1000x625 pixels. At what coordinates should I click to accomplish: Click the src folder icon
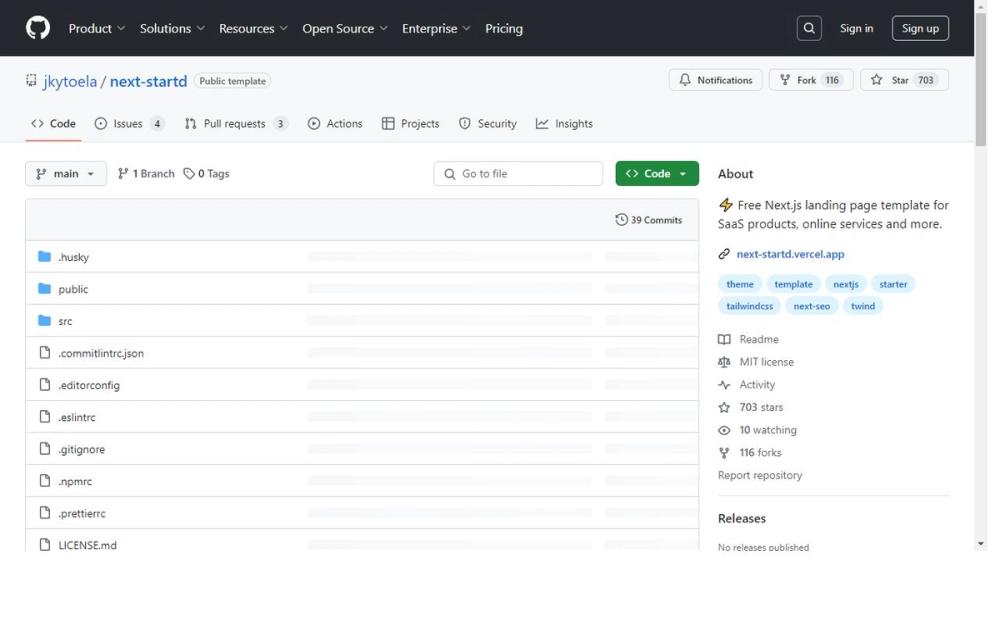click(x=44, y=320)
